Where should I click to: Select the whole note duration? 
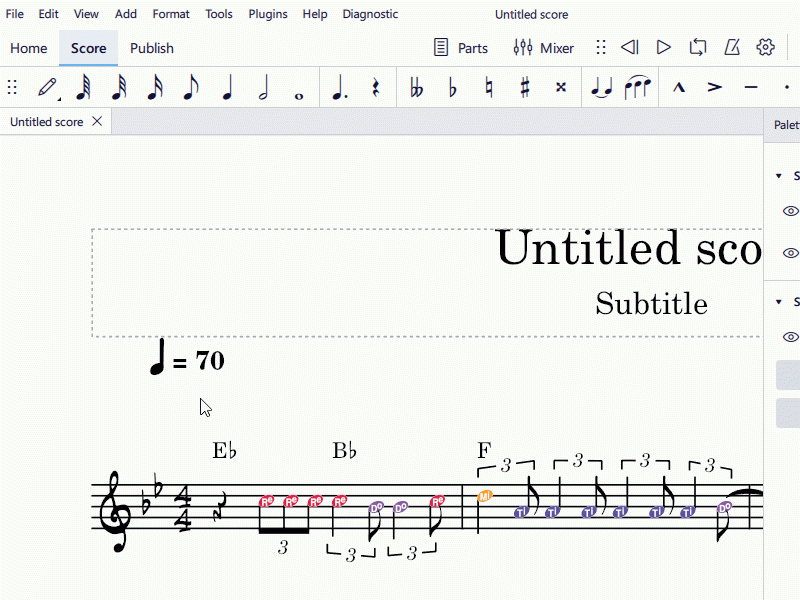click(x=299, y=87)
